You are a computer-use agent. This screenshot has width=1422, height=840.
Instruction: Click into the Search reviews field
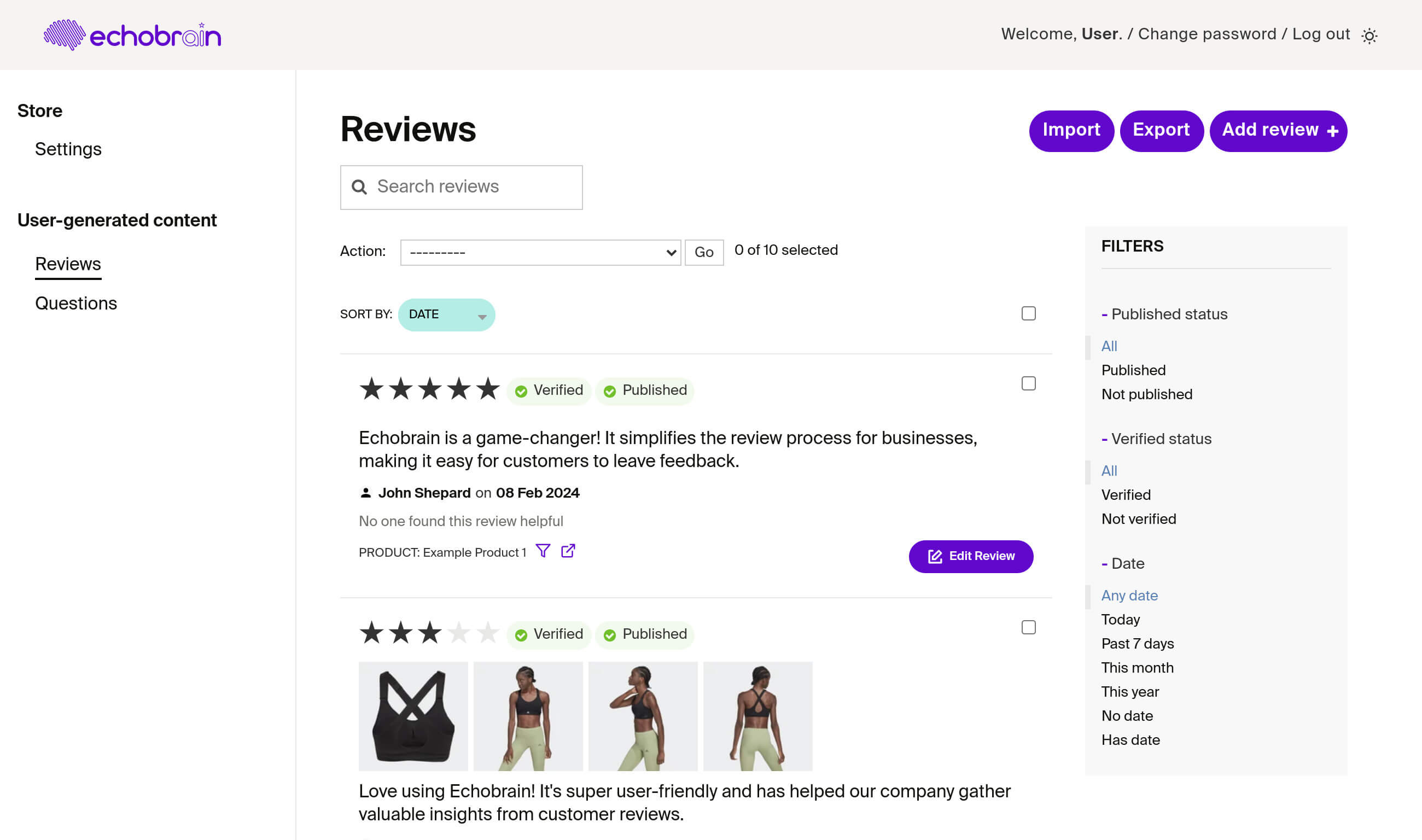coord(462,188)
